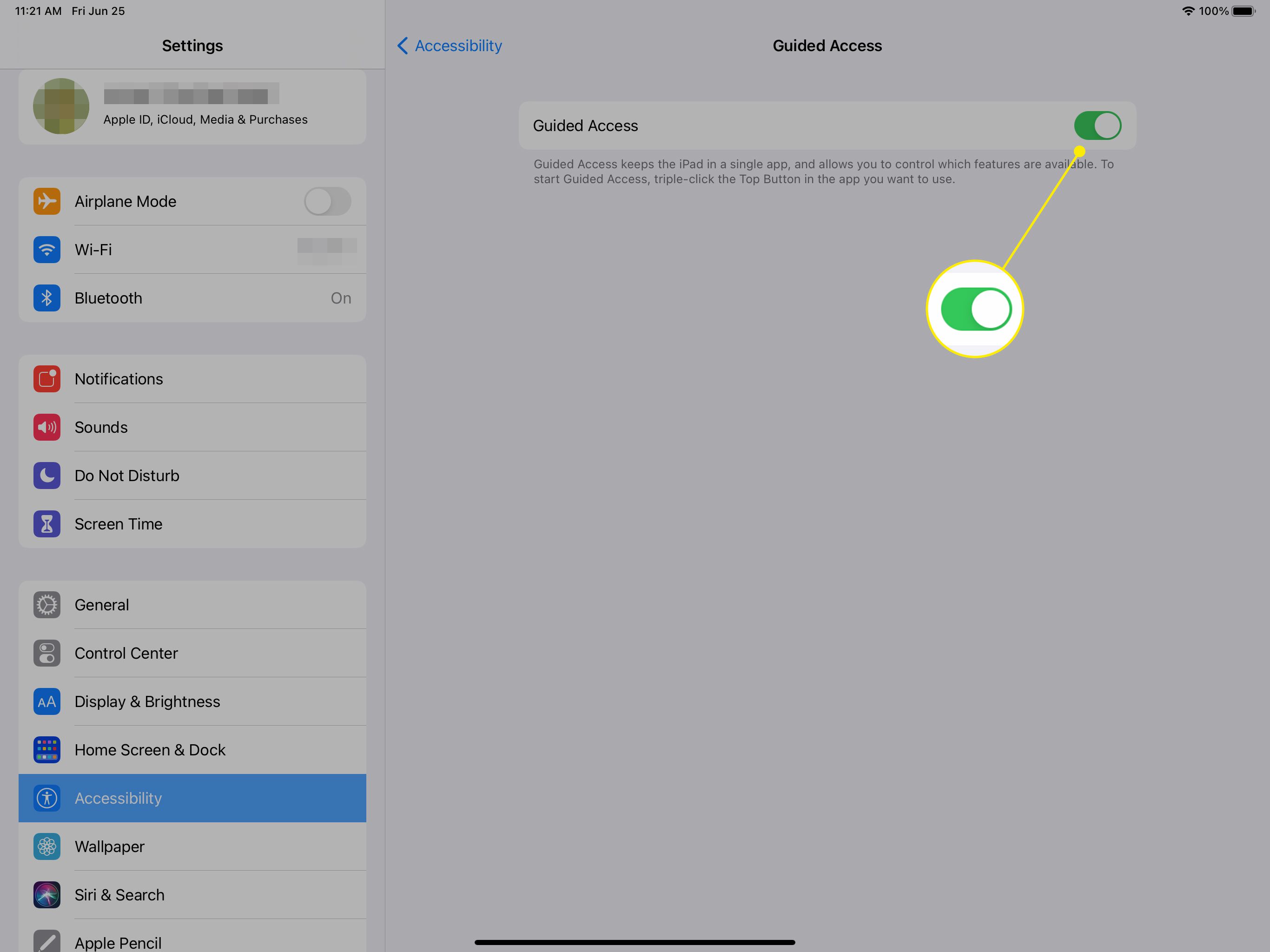Image resolution: width=1270 pixels, height=952 pixels.
Task: Expand Display & Brightness settings
Action: pos(192,700)
